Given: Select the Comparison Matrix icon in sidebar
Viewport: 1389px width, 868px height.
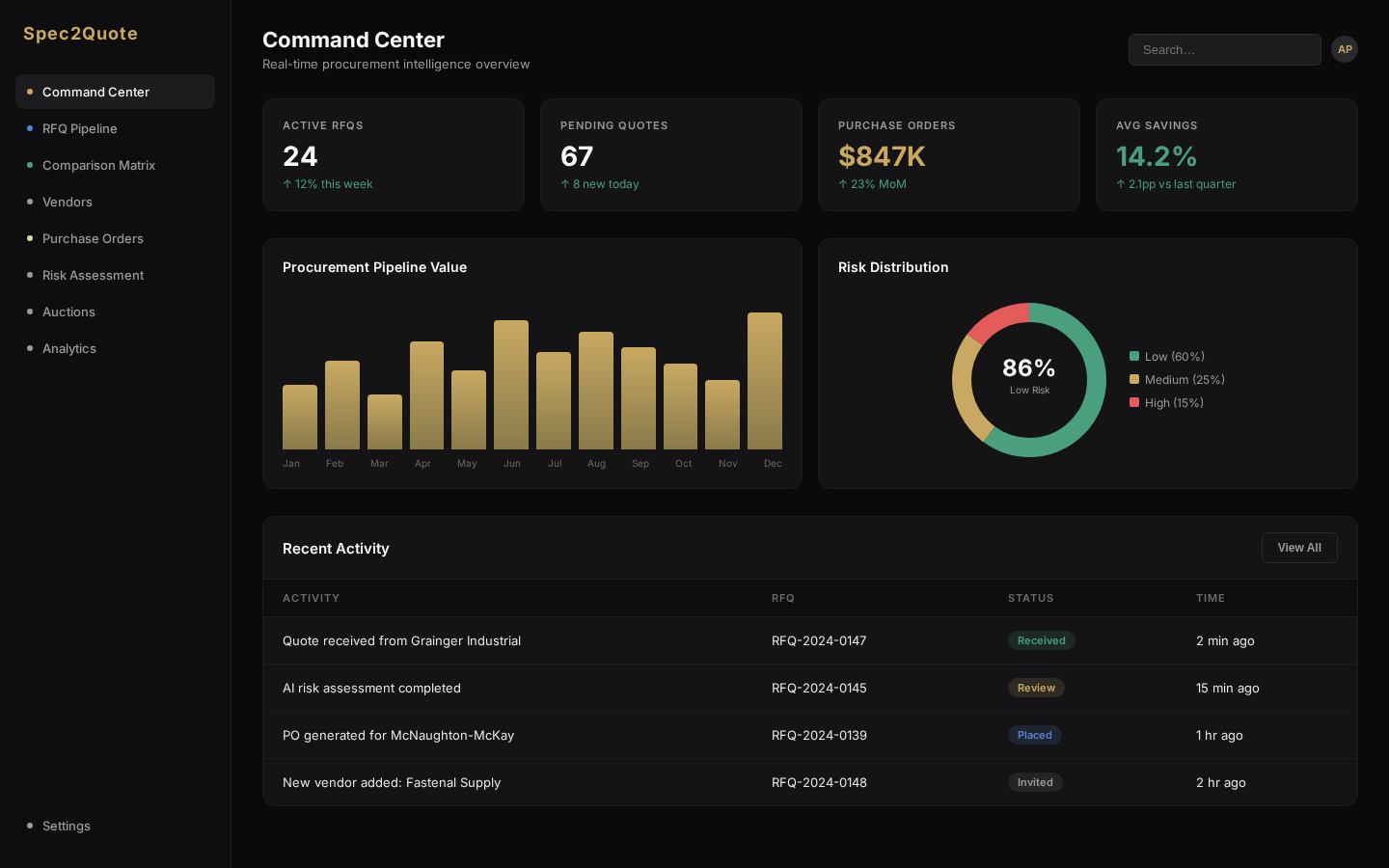Looking at the screenshot, I should tap(30, 165).
